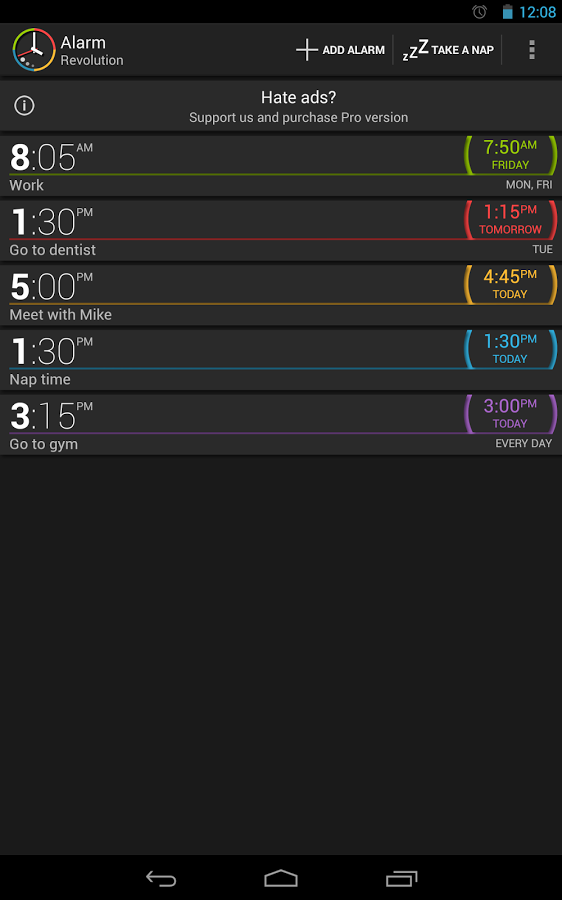Tap the Take a Nap button label
562x900 pixels.
(462, 50)
